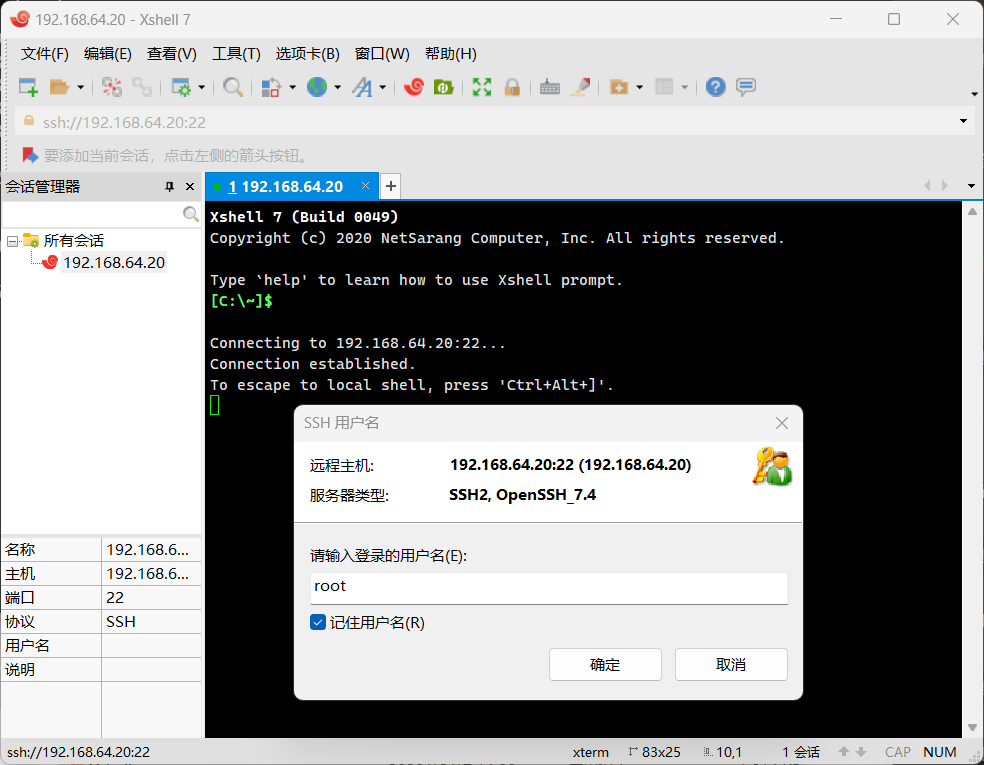The height and width of the screenshot is (765, 984).
Task: Confirm username with the 确定 button
Action: point(605,665)
